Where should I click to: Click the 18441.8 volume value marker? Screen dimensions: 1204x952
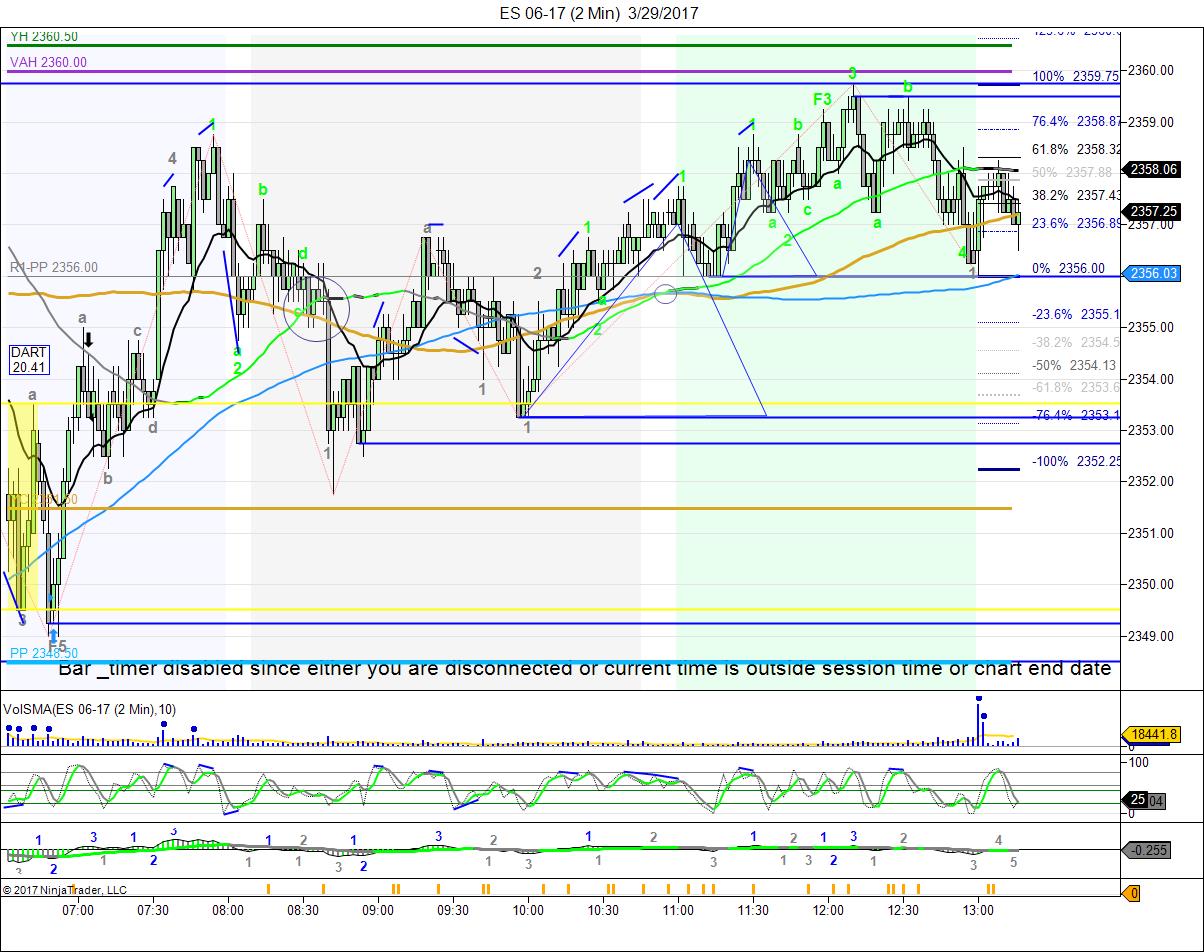coord(1152,734)
